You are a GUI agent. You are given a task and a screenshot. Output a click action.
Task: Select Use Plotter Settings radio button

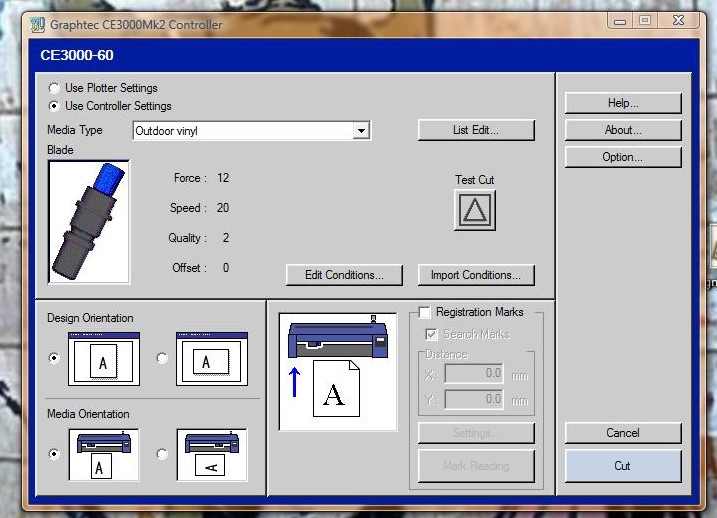pos(54,88)
